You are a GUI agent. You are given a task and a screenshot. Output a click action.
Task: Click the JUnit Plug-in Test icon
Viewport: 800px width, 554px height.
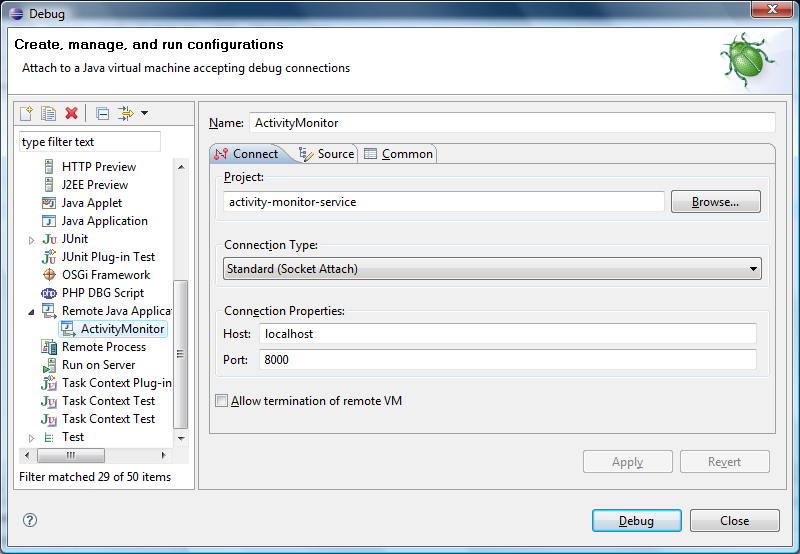point(49,257)
